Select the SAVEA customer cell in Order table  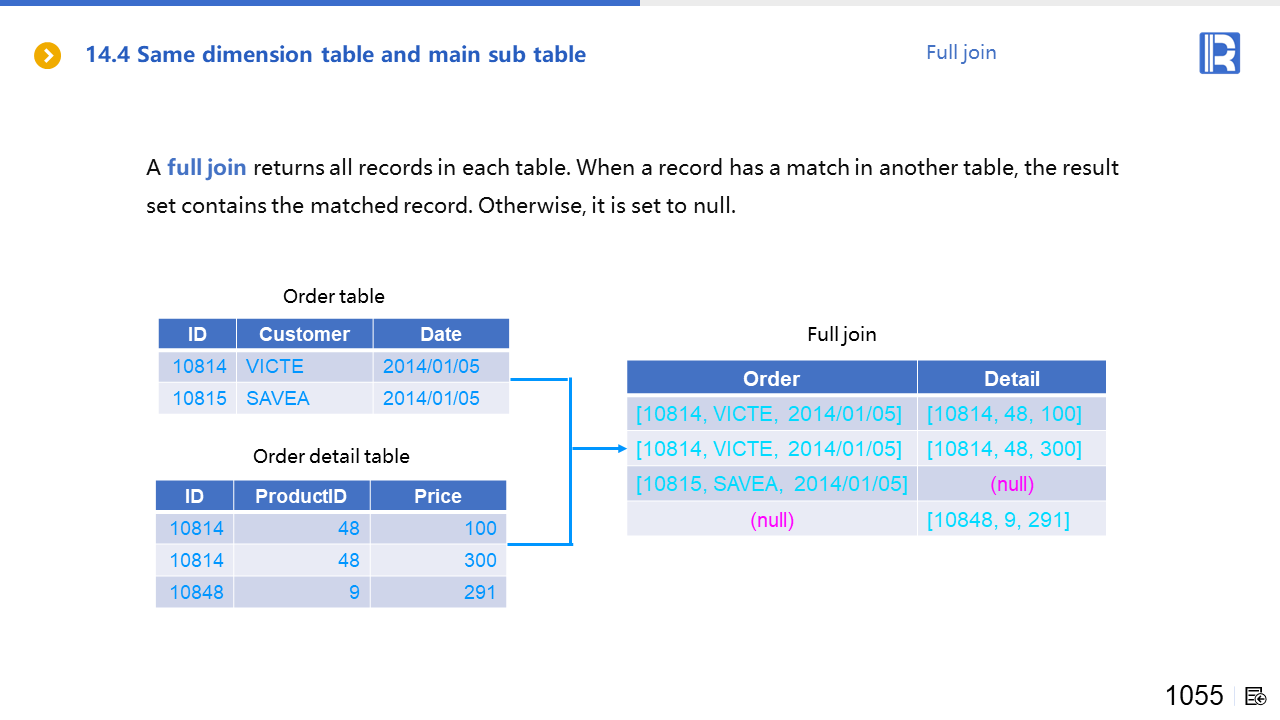[x=278, y=398]
